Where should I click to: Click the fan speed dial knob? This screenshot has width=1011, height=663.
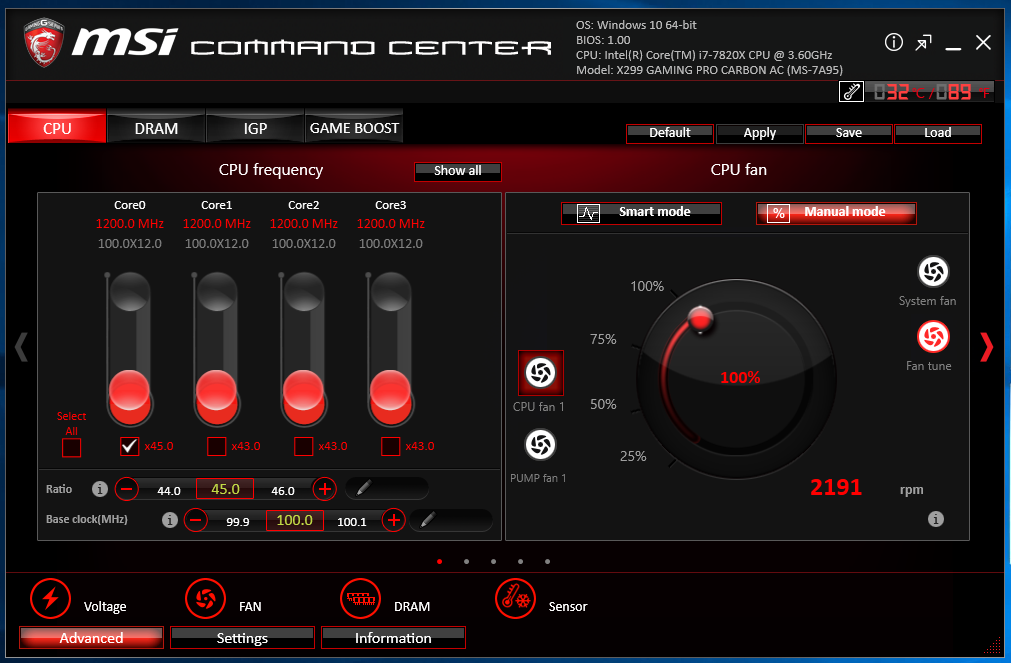[x=700, y=319]
